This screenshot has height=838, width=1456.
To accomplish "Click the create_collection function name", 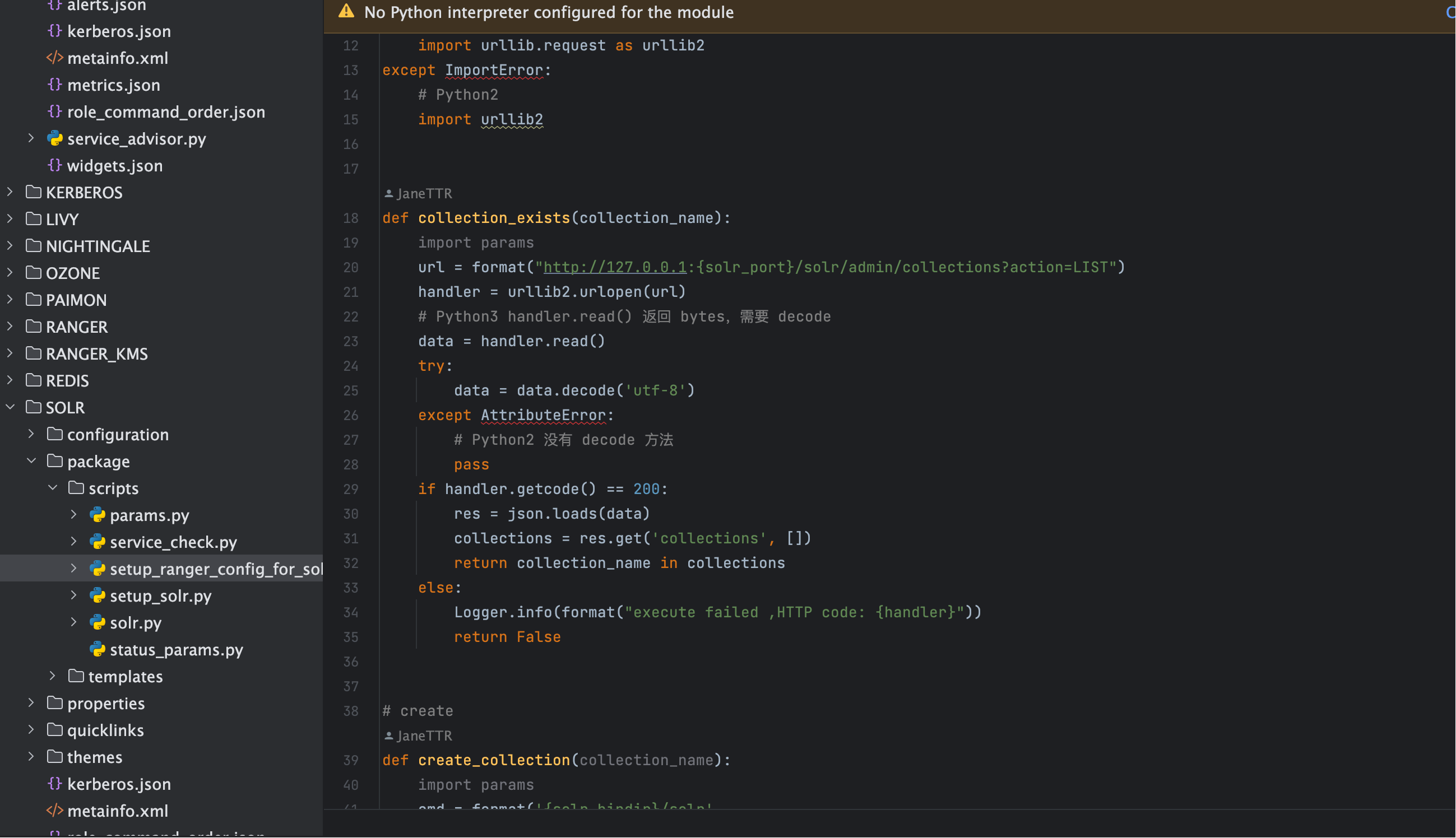I will tap(493, 760).
